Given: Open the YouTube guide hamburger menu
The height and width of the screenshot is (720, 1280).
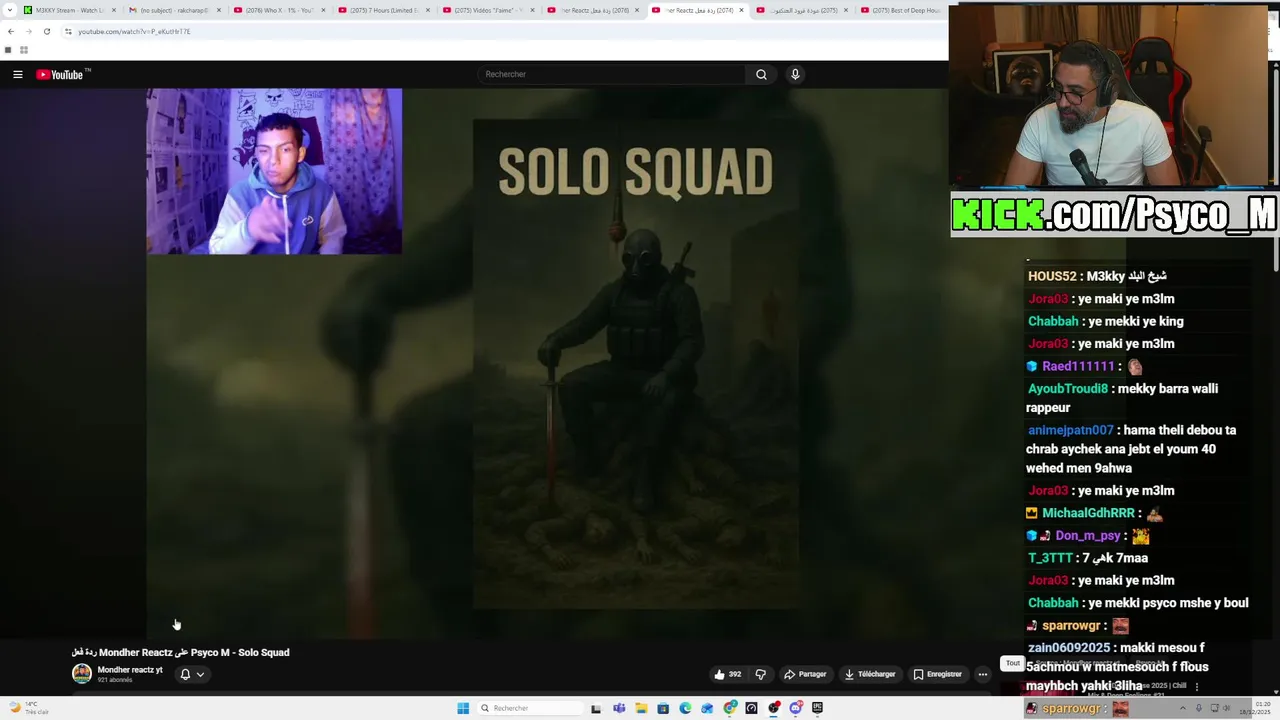Looking at the screenshot, I should pos(18,74).
